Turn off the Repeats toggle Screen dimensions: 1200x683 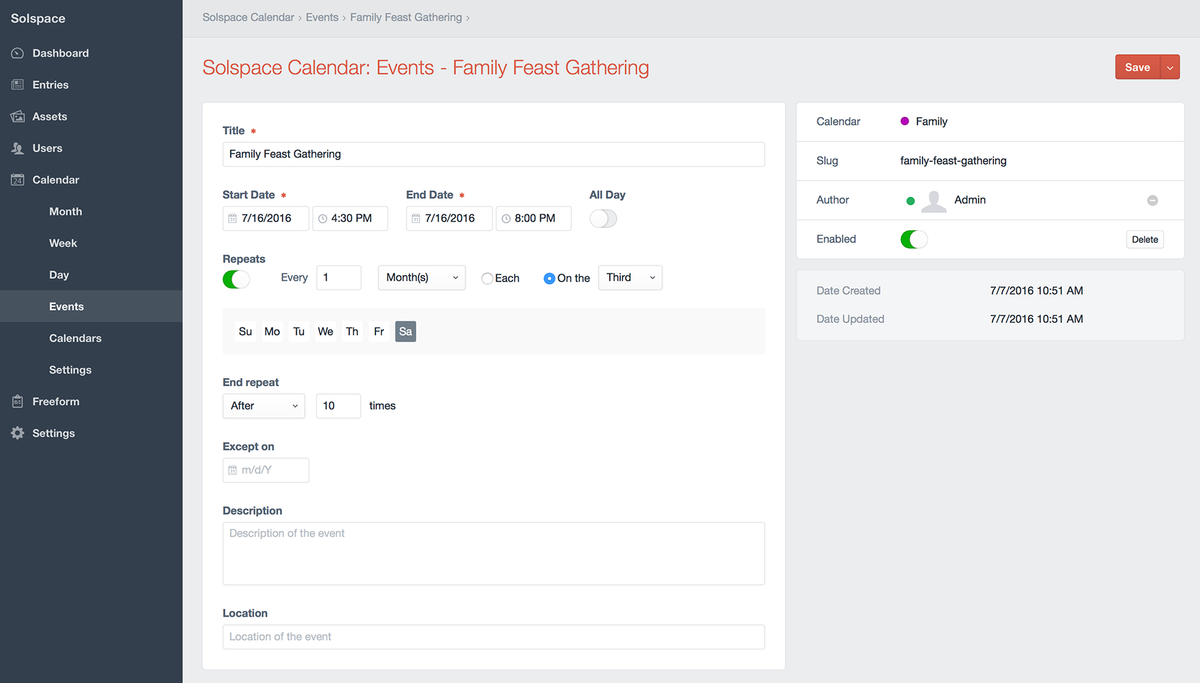236,279
